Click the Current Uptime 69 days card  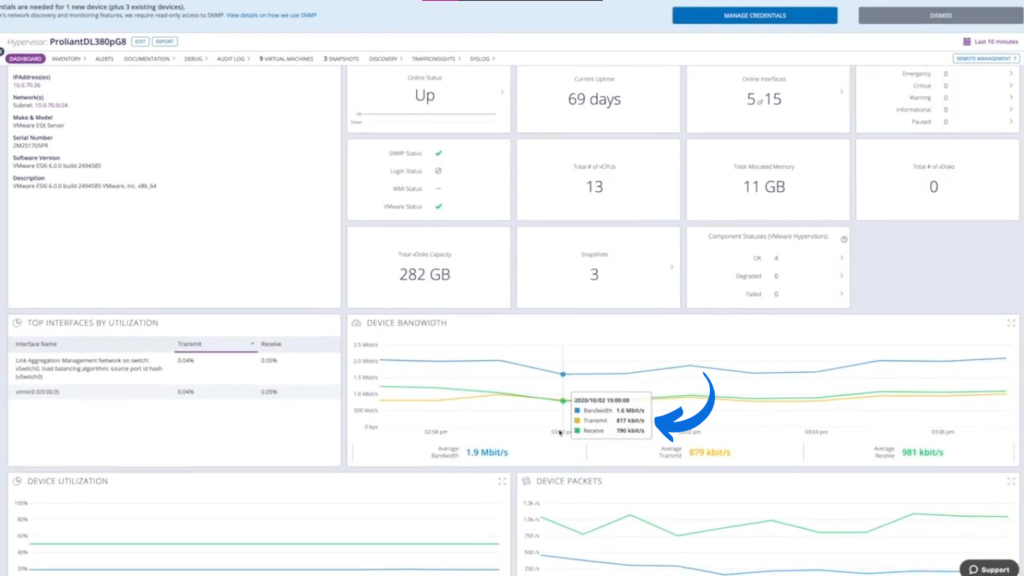pyautogui.click(x=598, y=99)
